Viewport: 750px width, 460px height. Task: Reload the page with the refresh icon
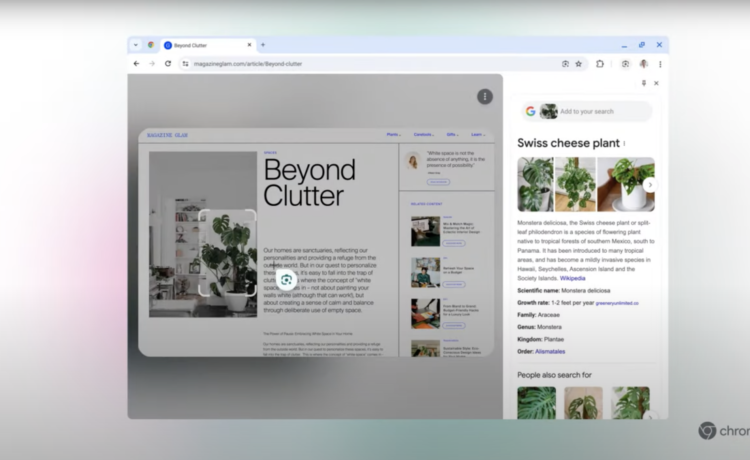pos(168,64)
